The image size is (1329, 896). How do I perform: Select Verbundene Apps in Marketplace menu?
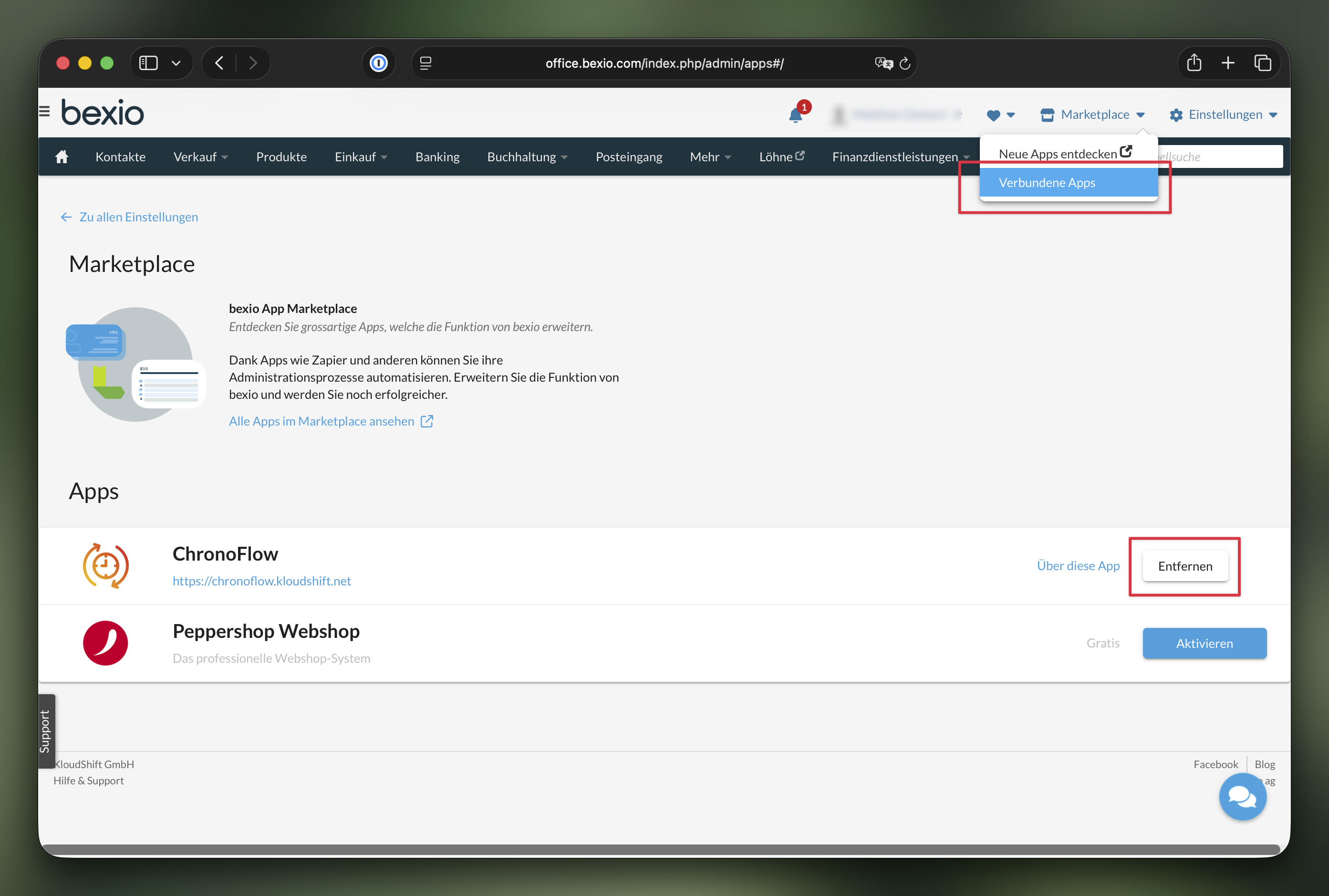click(x=1047, y=182)
